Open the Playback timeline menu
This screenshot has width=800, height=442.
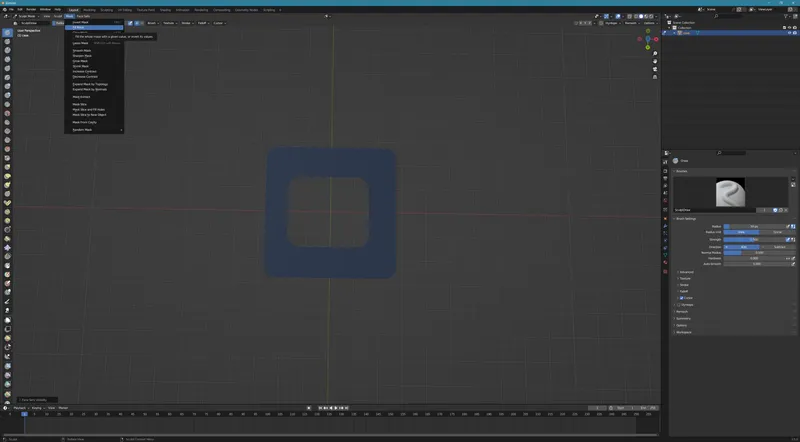click(21, 408)
